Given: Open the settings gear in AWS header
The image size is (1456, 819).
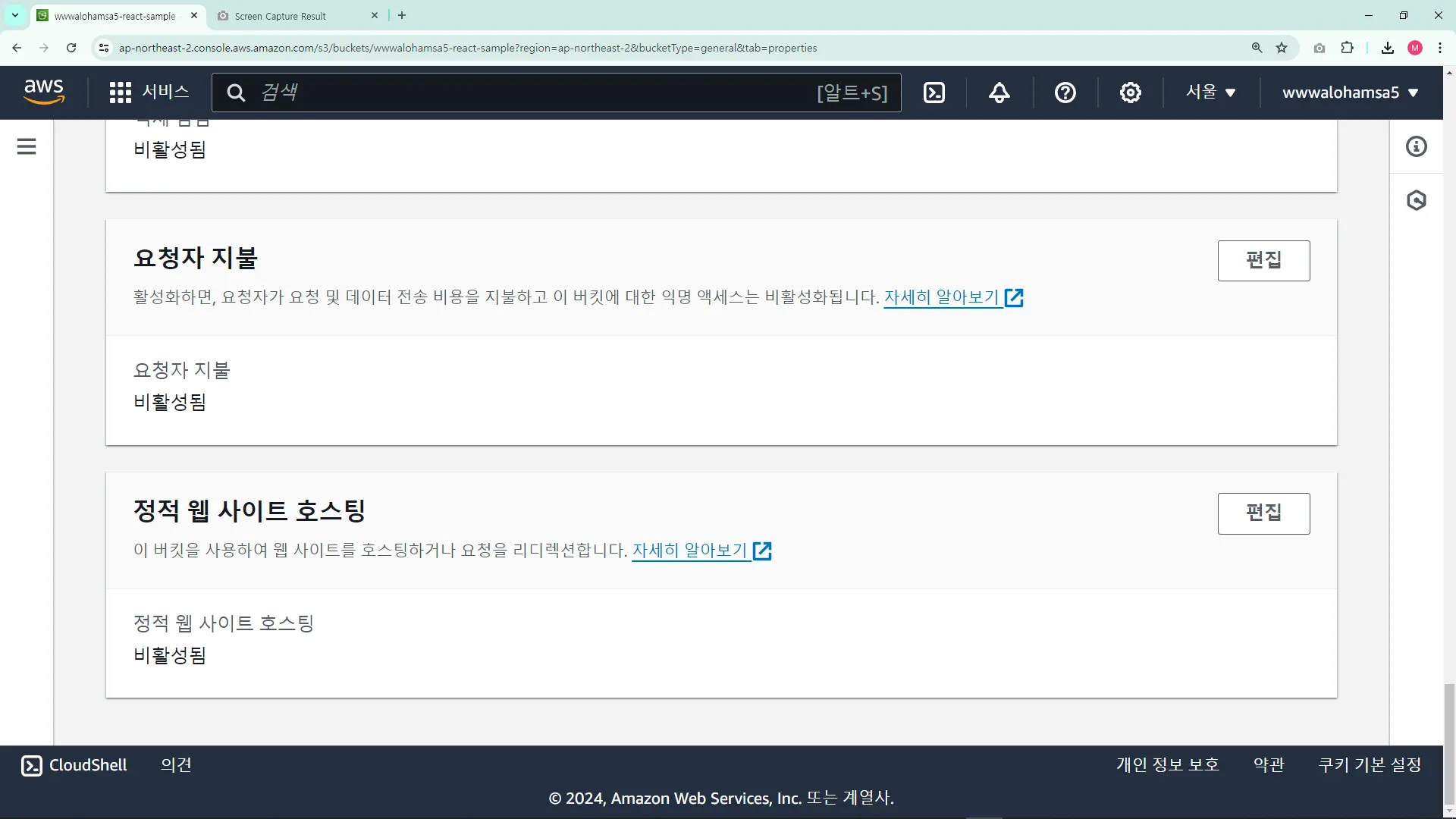Looking at the screenshot, I should point(1130,93).
